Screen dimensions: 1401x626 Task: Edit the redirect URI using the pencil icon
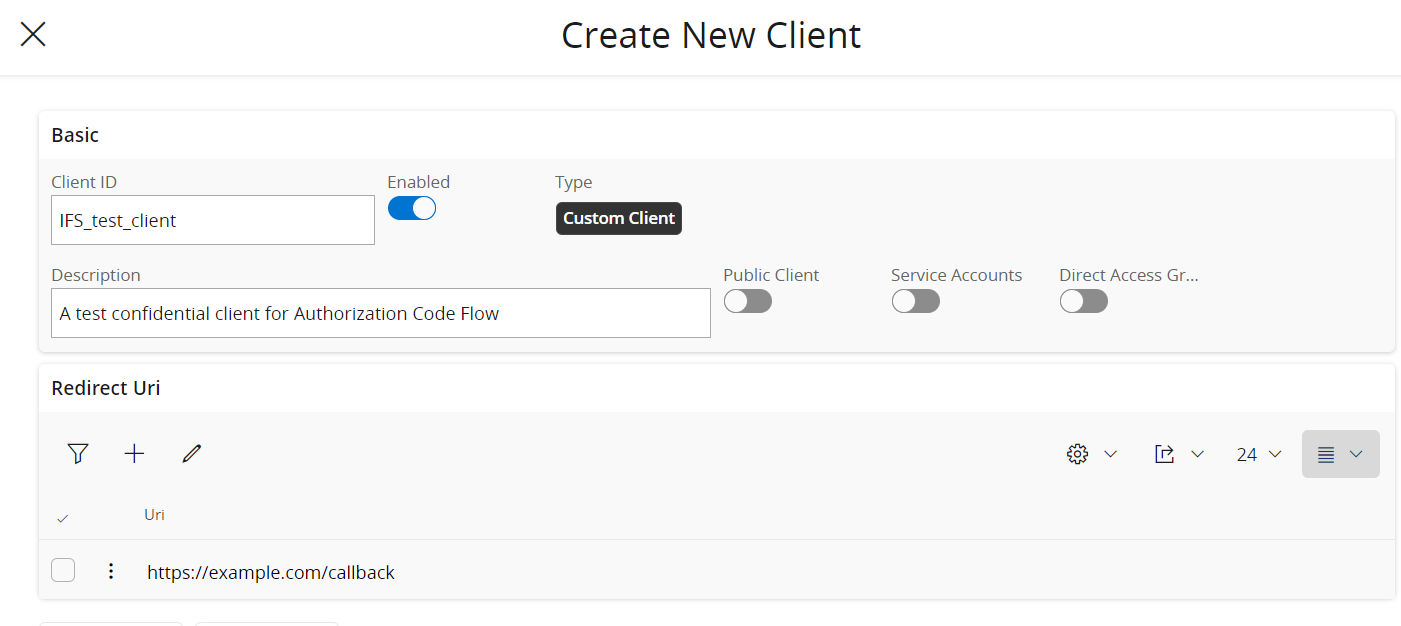[191, 453]
